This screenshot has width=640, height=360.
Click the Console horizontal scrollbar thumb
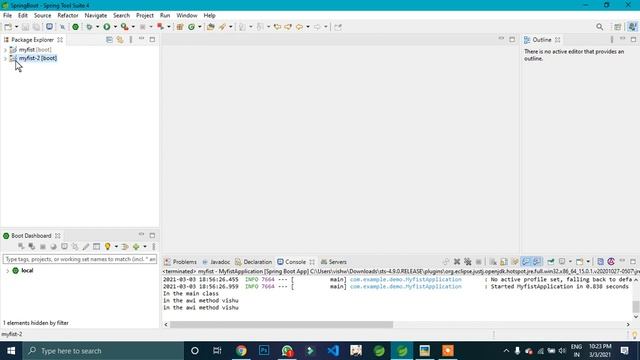click(x=281, y=324)
